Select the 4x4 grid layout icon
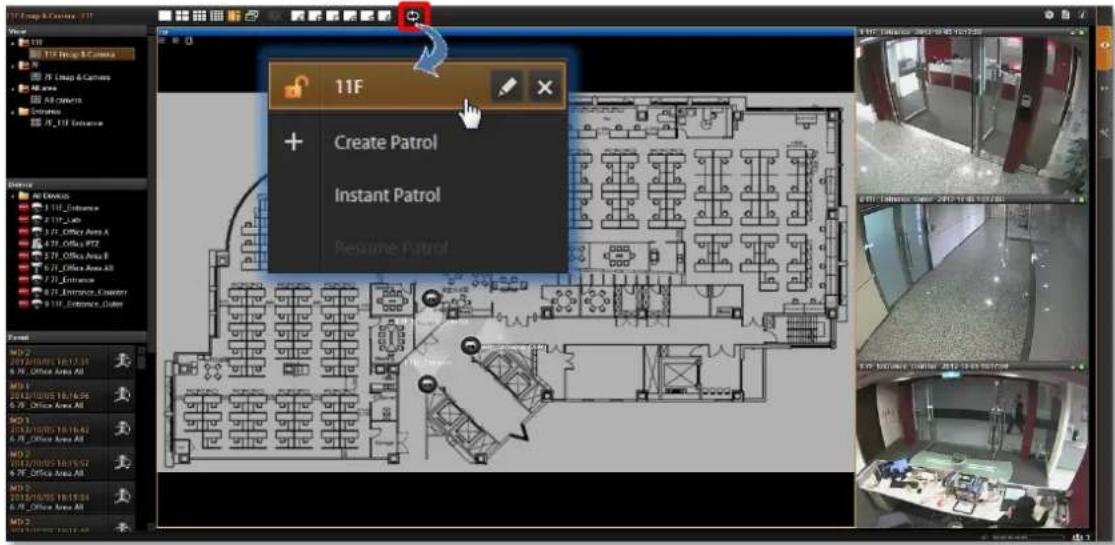Screen dimensions: 1115x545 [x=216, y=15]
